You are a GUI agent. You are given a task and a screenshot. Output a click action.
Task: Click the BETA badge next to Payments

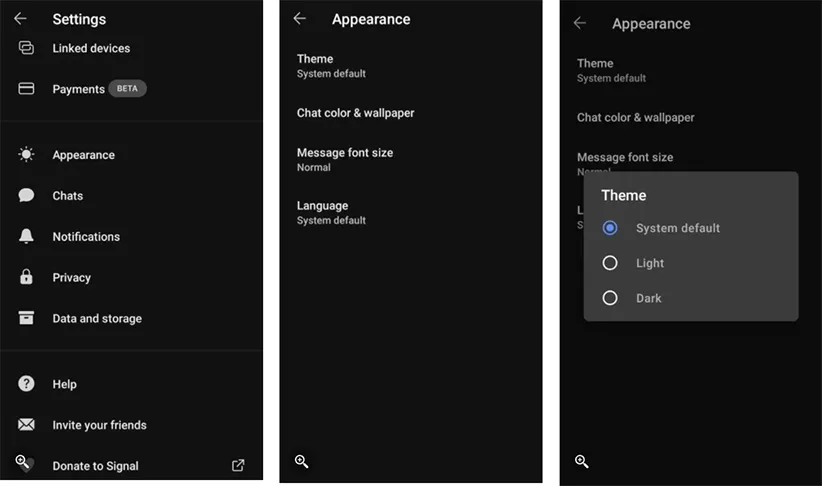[x=127, y=89]
